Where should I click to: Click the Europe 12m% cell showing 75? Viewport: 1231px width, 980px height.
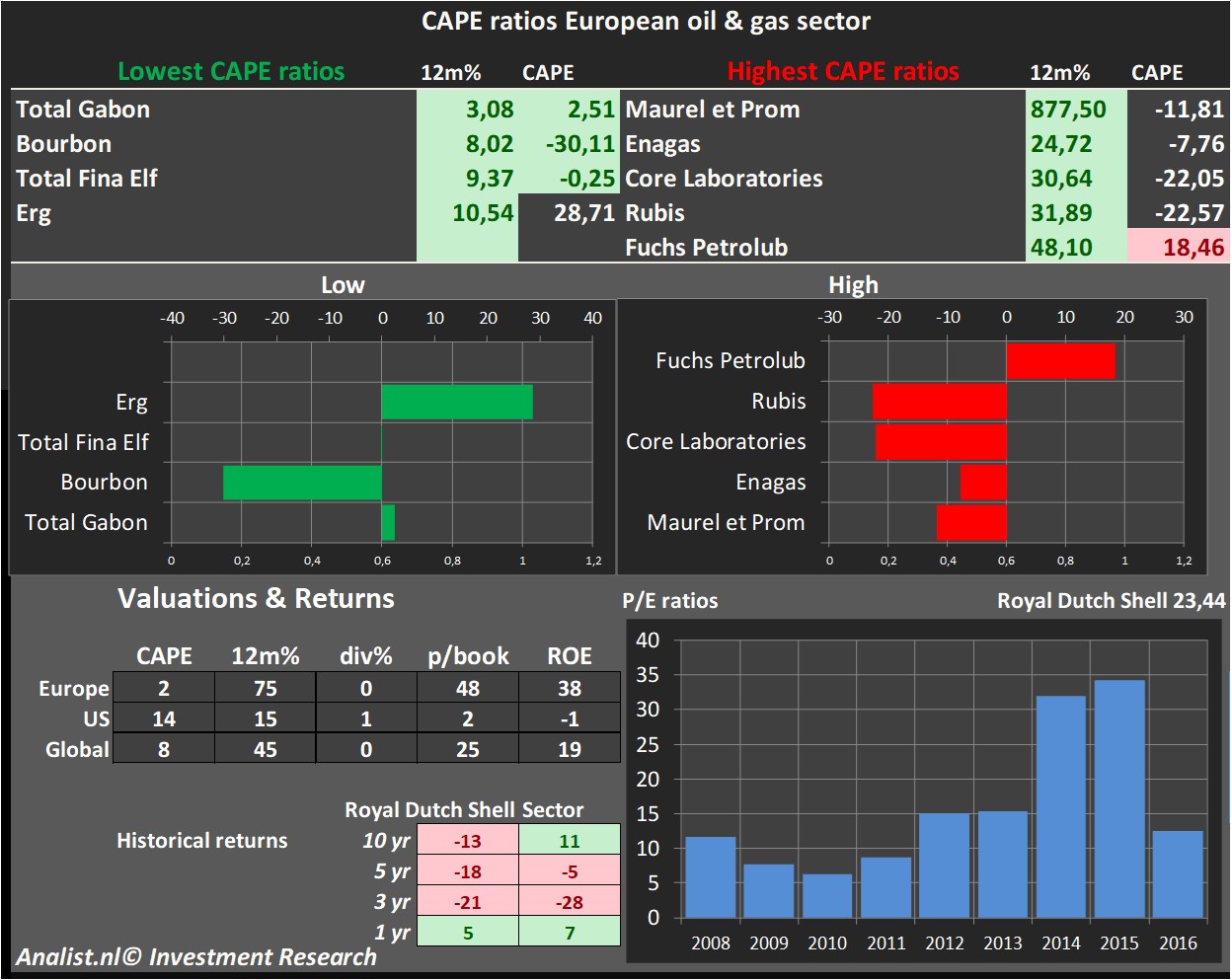(266, 688)
